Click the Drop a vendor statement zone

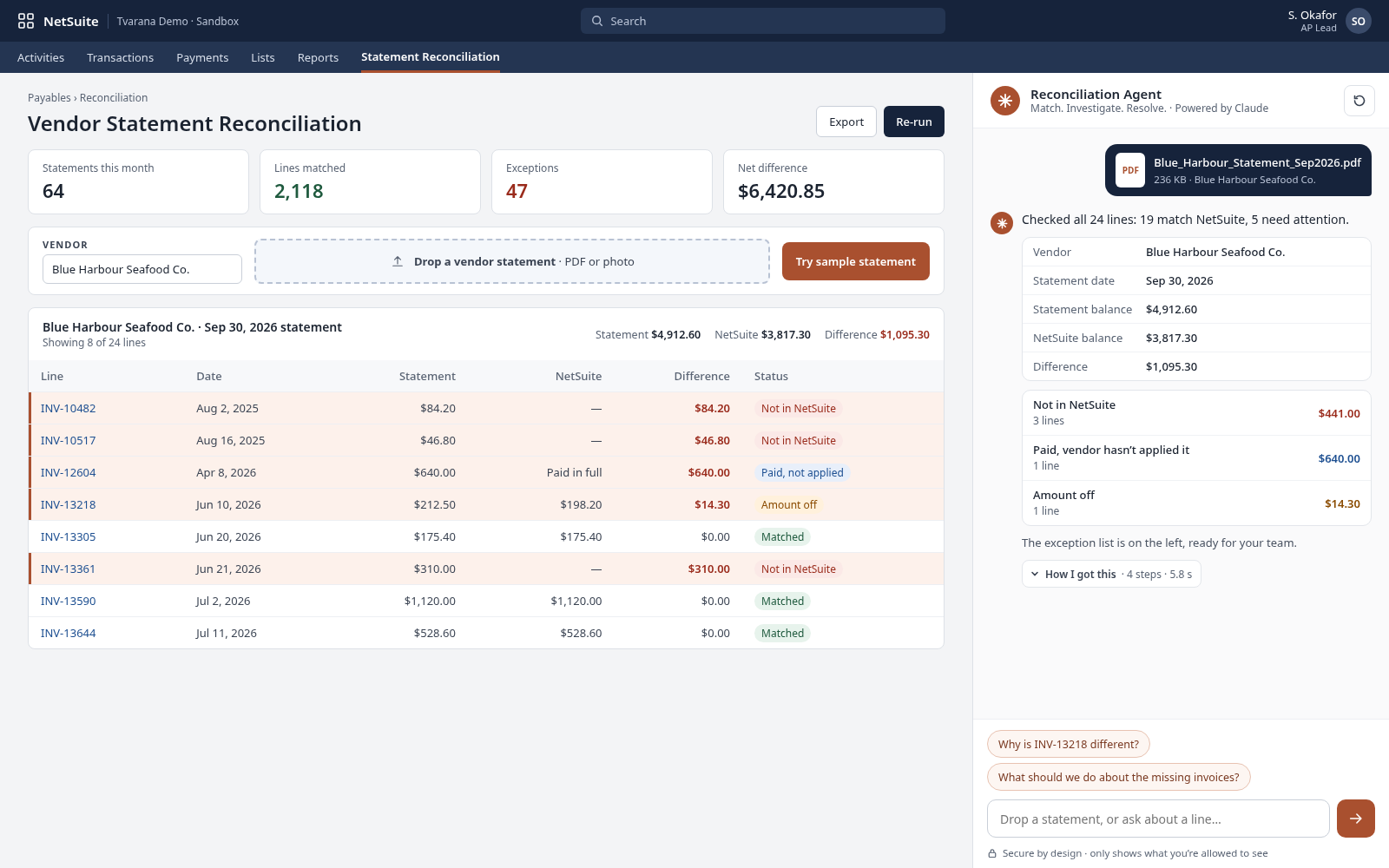pos(512,261)
